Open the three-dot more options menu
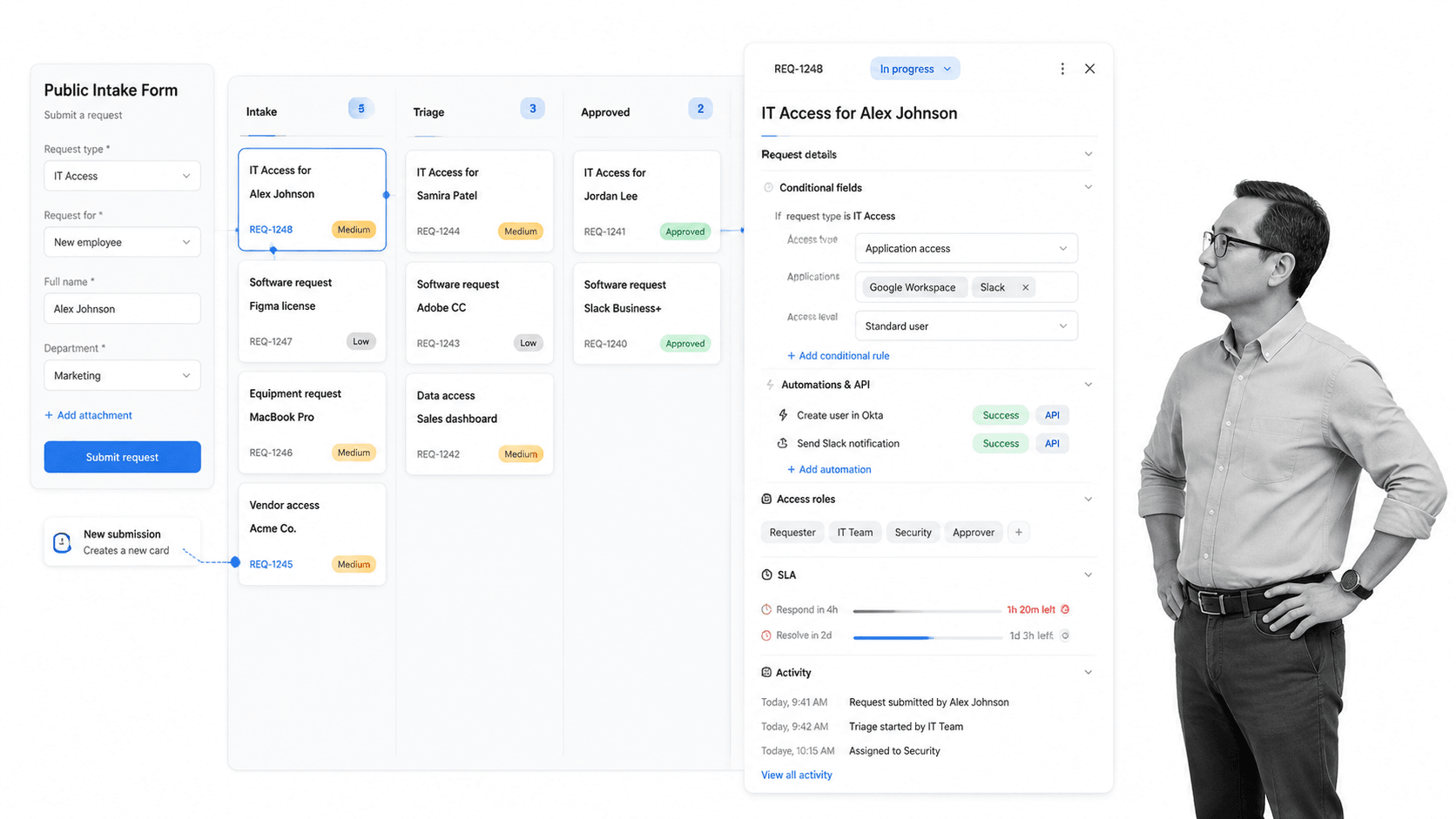The image size is (1456, 819). point(1062,69)
